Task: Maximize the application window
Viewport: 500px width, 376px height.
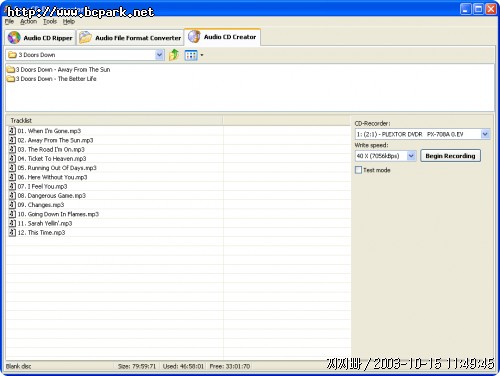Action: click(478, 9)
